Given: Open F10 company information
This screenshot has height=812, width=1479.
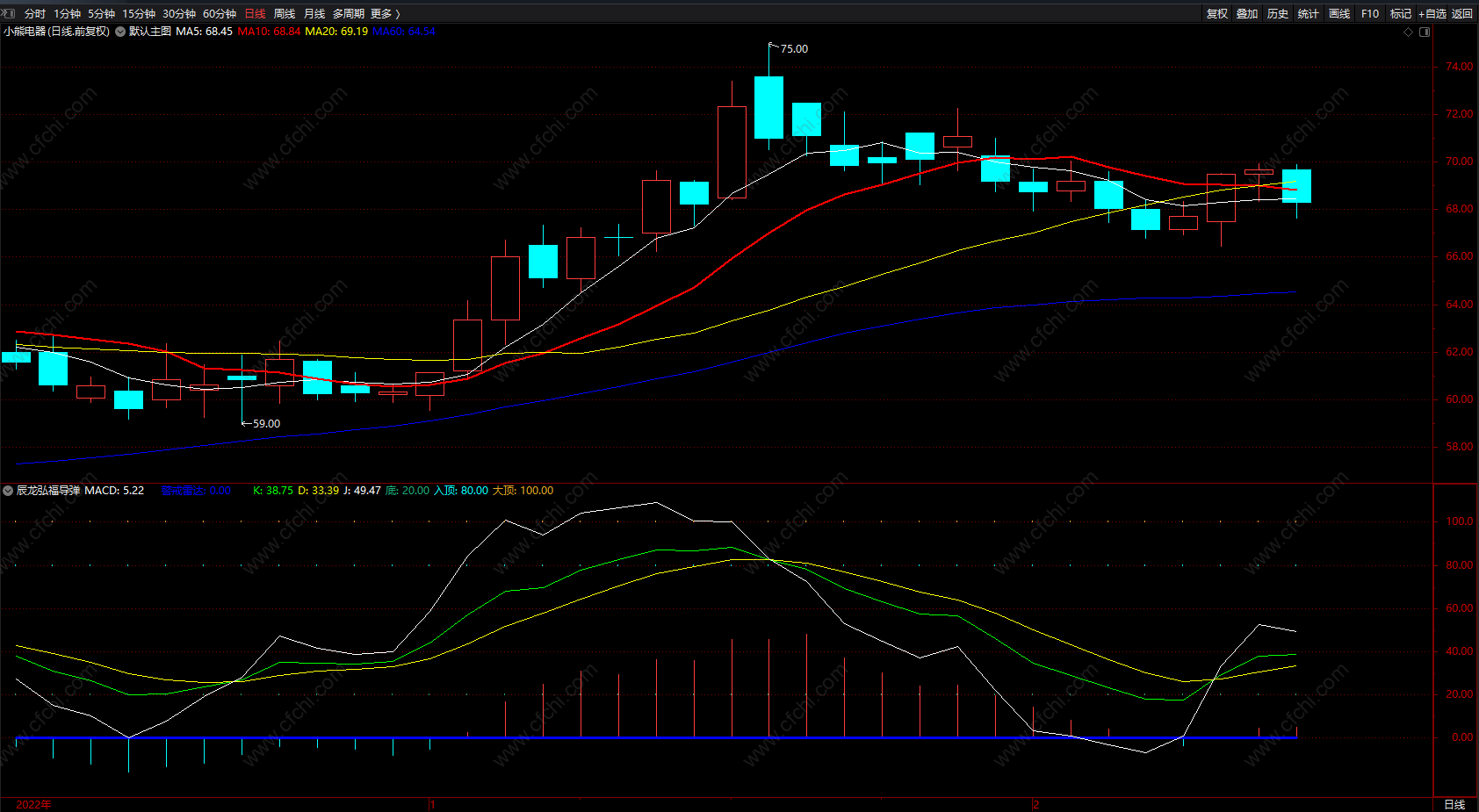Looking at the screenshot, I should click(1370, 13).
